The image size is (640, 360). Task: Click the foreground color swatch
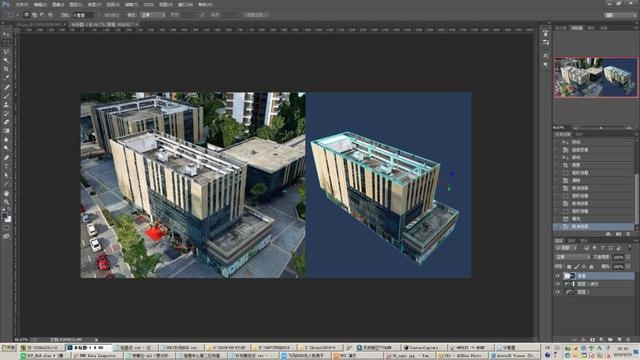click(4, 215)
